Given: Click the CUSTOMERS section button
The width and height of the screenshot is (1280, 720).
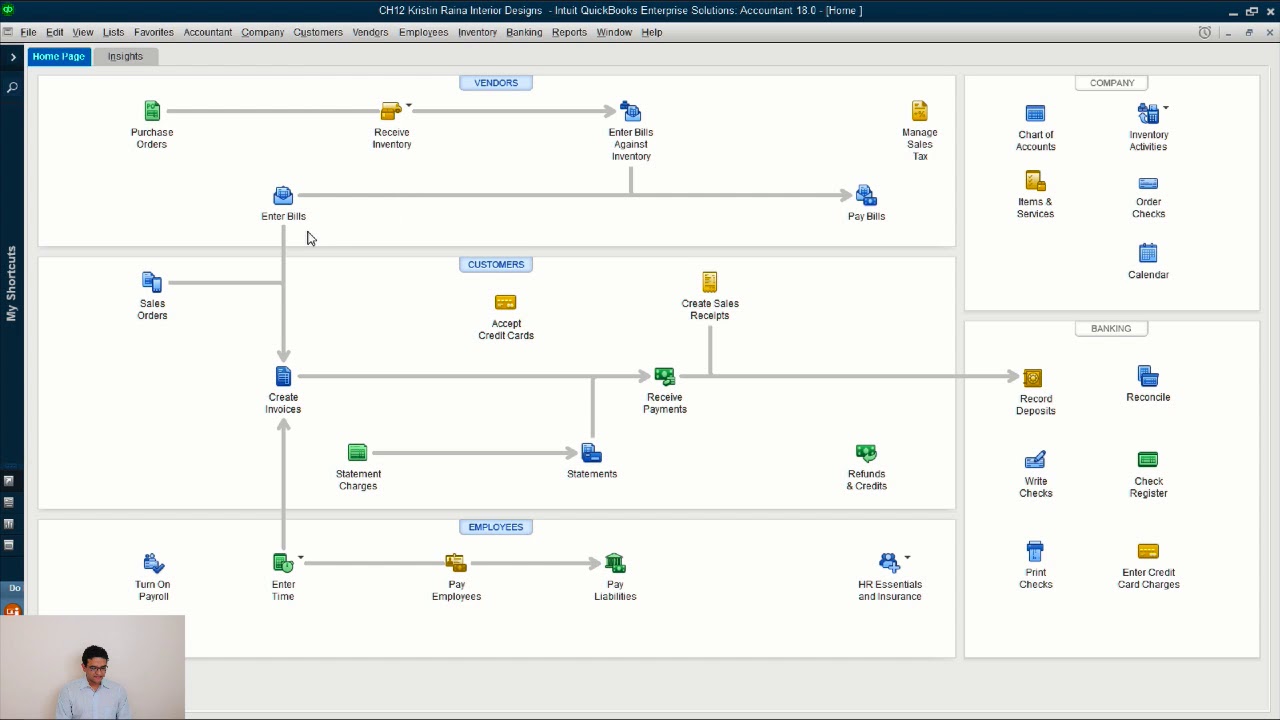Looking at the screenshot, I should 496,264.
